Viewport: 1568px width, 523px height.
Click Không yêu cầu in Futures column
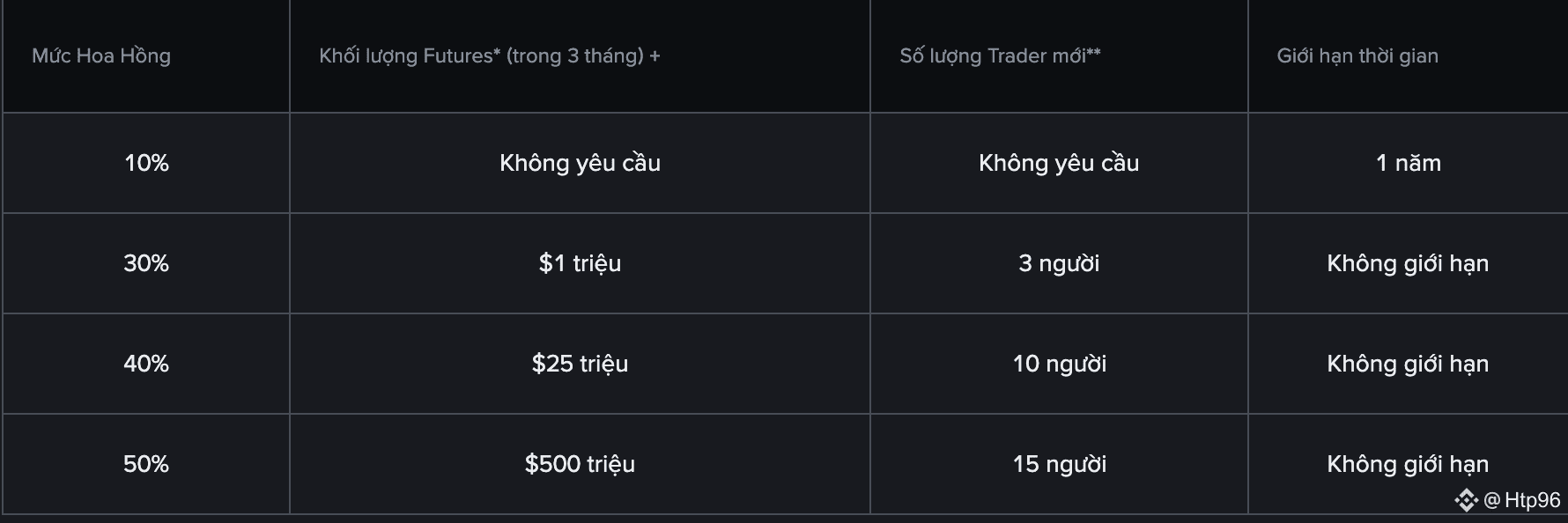580,163
